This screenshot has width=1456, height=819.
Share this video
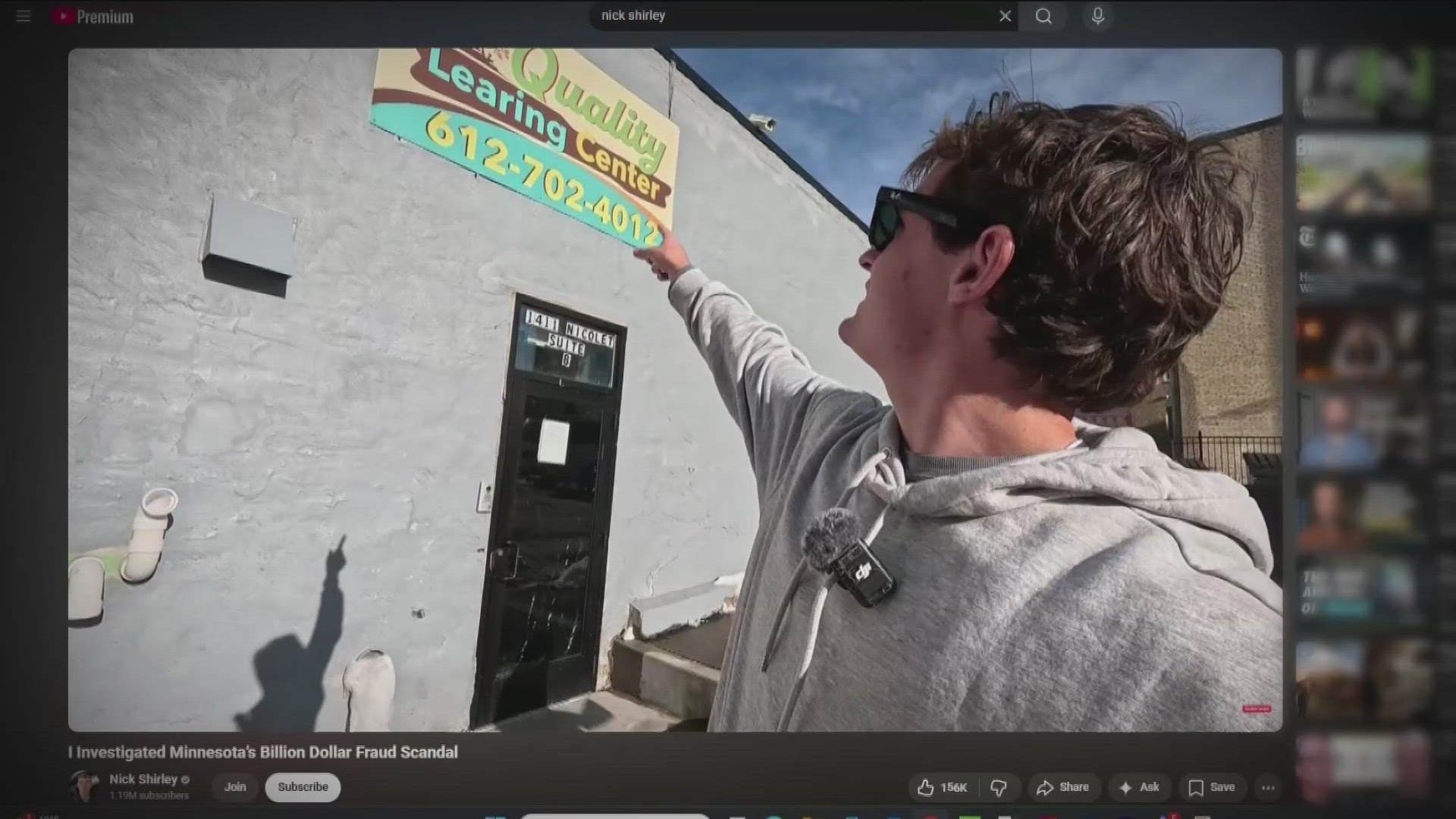tap(1062, 787)
